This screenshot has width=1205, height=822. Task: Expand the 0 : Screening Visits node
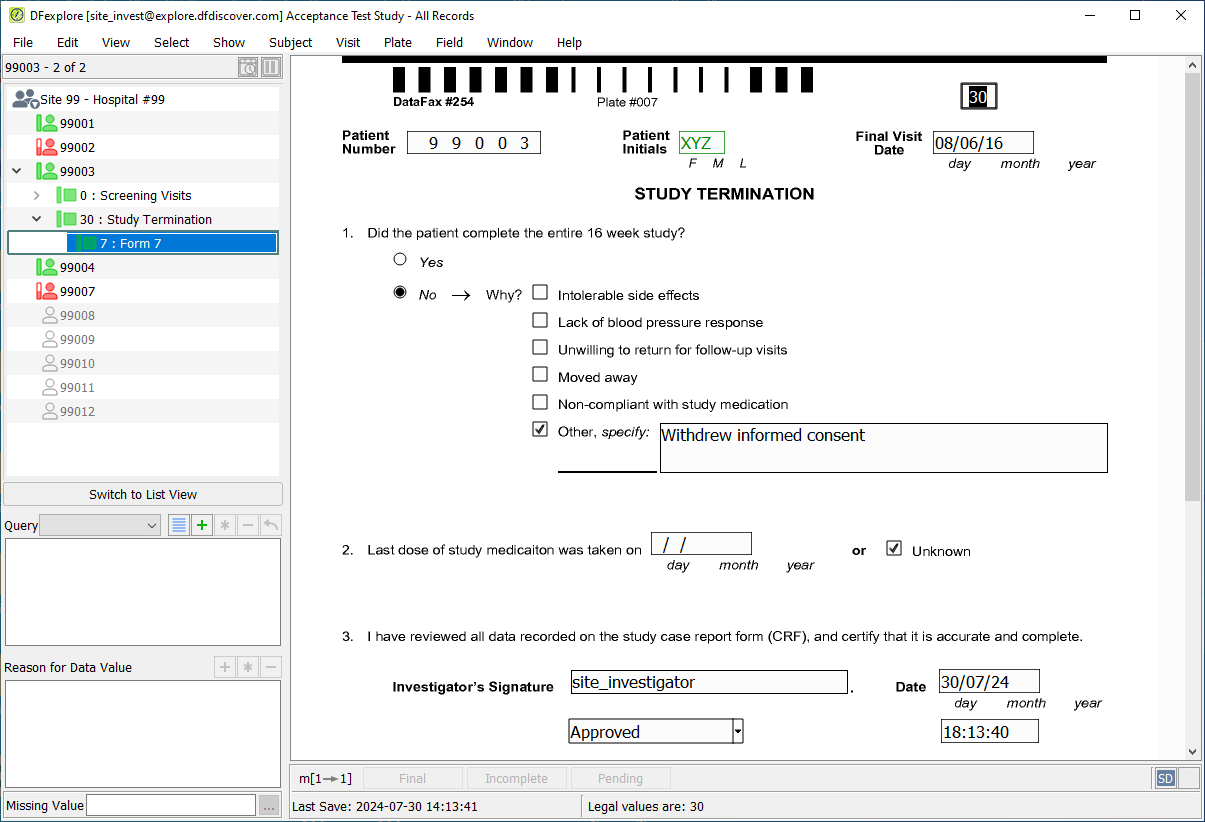coord(37,196)
